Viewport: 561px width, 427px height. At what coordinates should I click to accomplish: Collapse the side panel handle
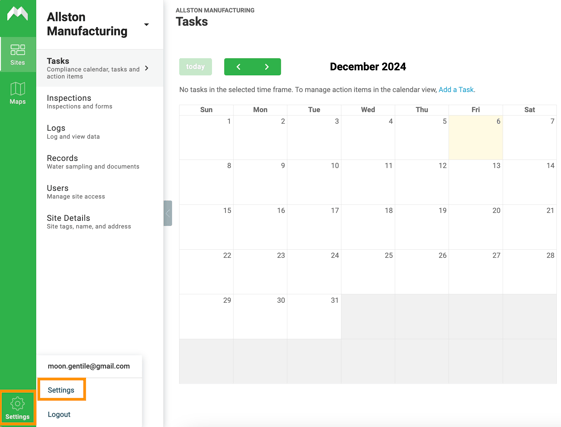click(168, 213)
